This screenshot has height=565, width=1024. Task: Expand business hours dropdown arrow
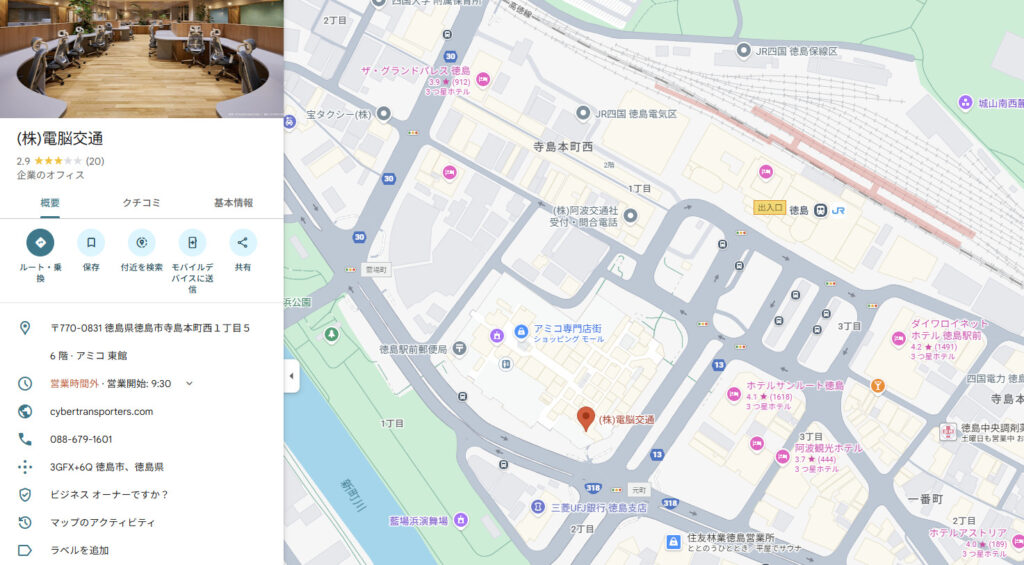pos(189,383)
